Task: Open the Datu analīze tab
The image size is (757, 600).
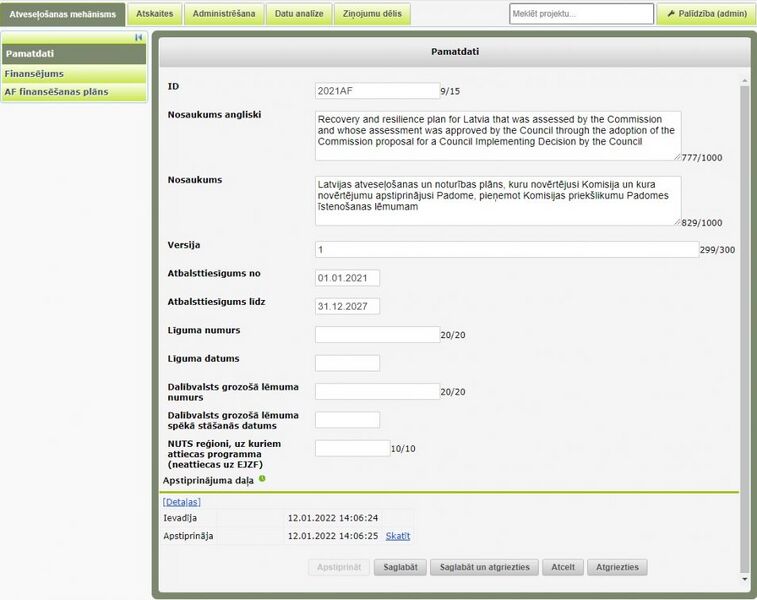Action: (299, 14)
